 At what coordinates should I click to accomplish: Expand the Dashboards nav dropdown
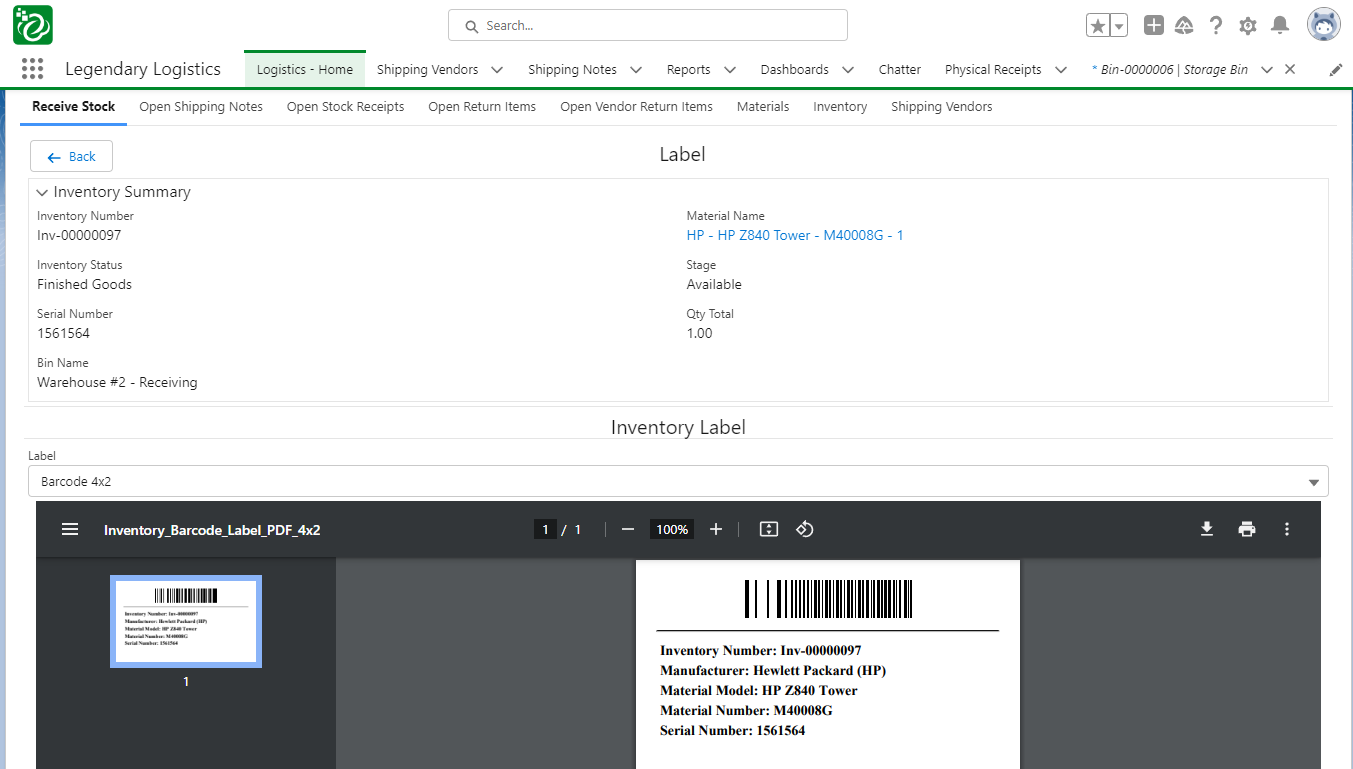(848, 70)
